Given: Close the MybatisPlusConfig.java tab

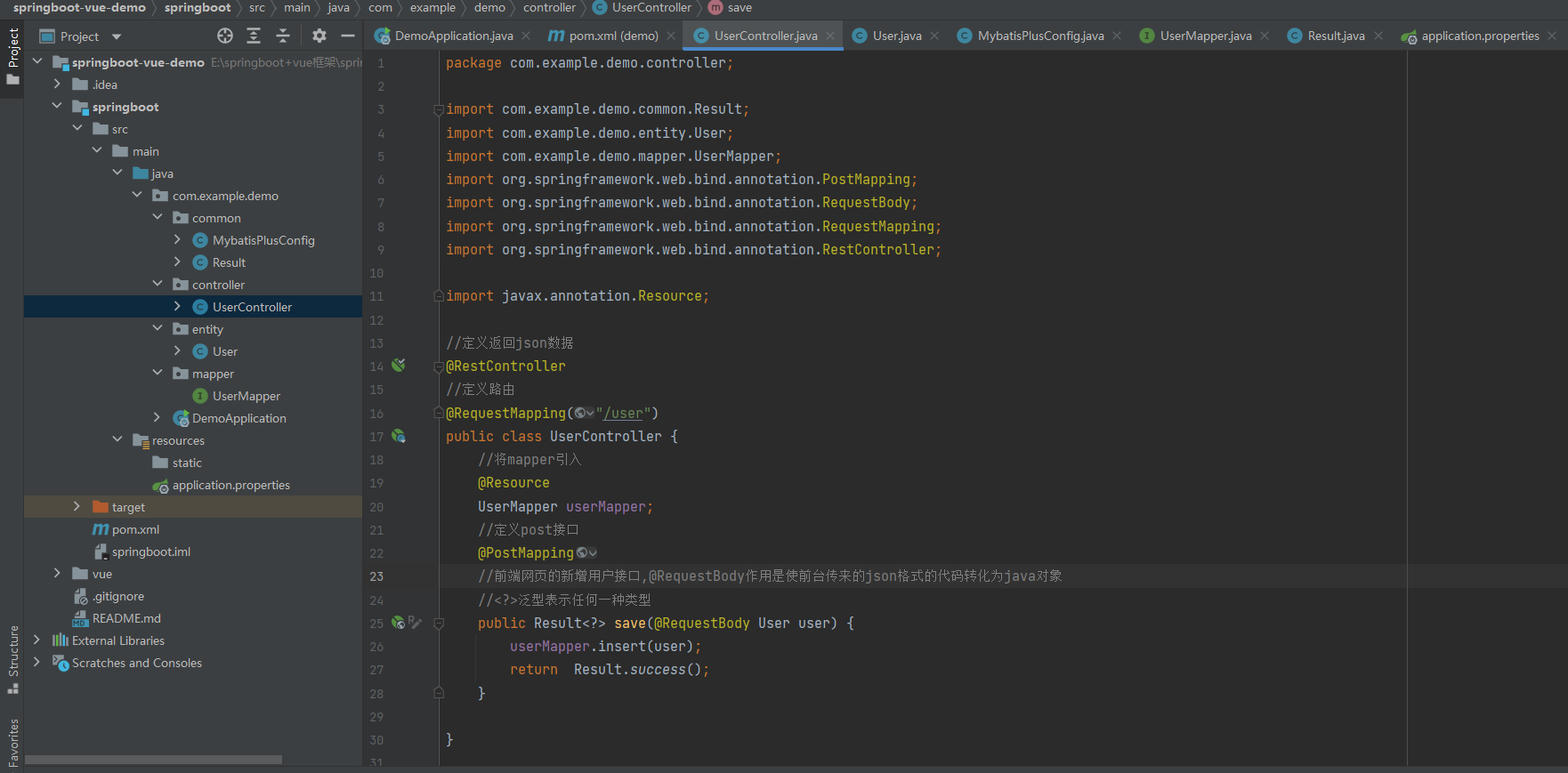Looking at the screenshot, I should [1117, 36].
